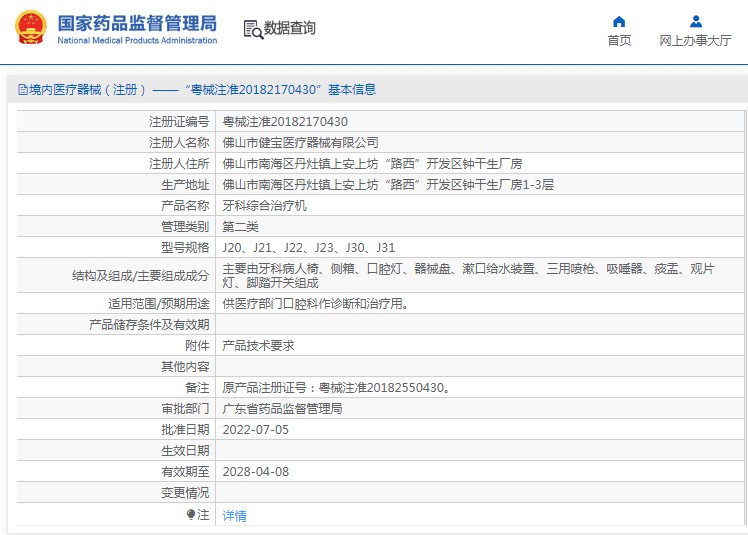Click the 注册人住所 address value
The image size is (748, 535).
372,164
